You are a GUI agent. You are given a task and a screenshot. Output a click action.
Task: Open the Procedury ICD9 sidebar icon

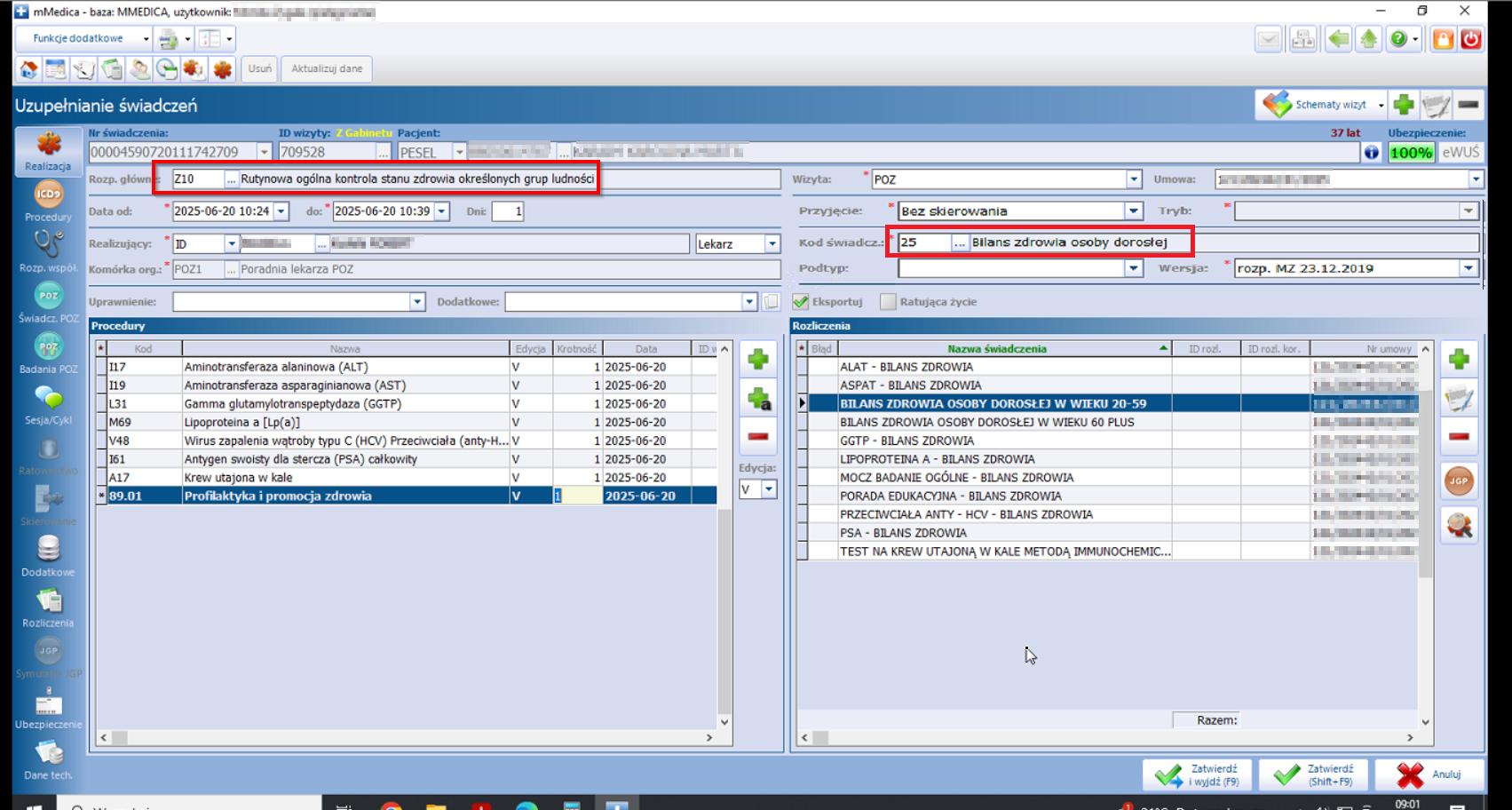tap(48, 201)
